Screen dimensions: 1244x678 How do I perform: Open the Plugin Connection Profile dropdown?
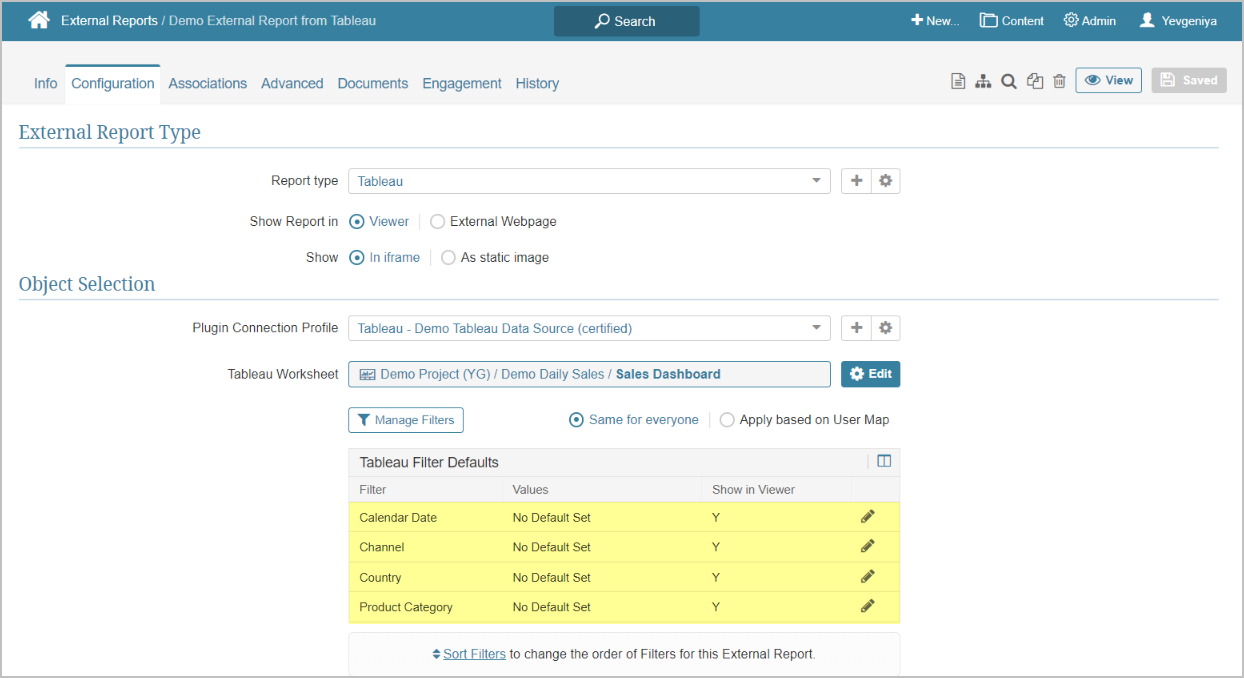816,328
